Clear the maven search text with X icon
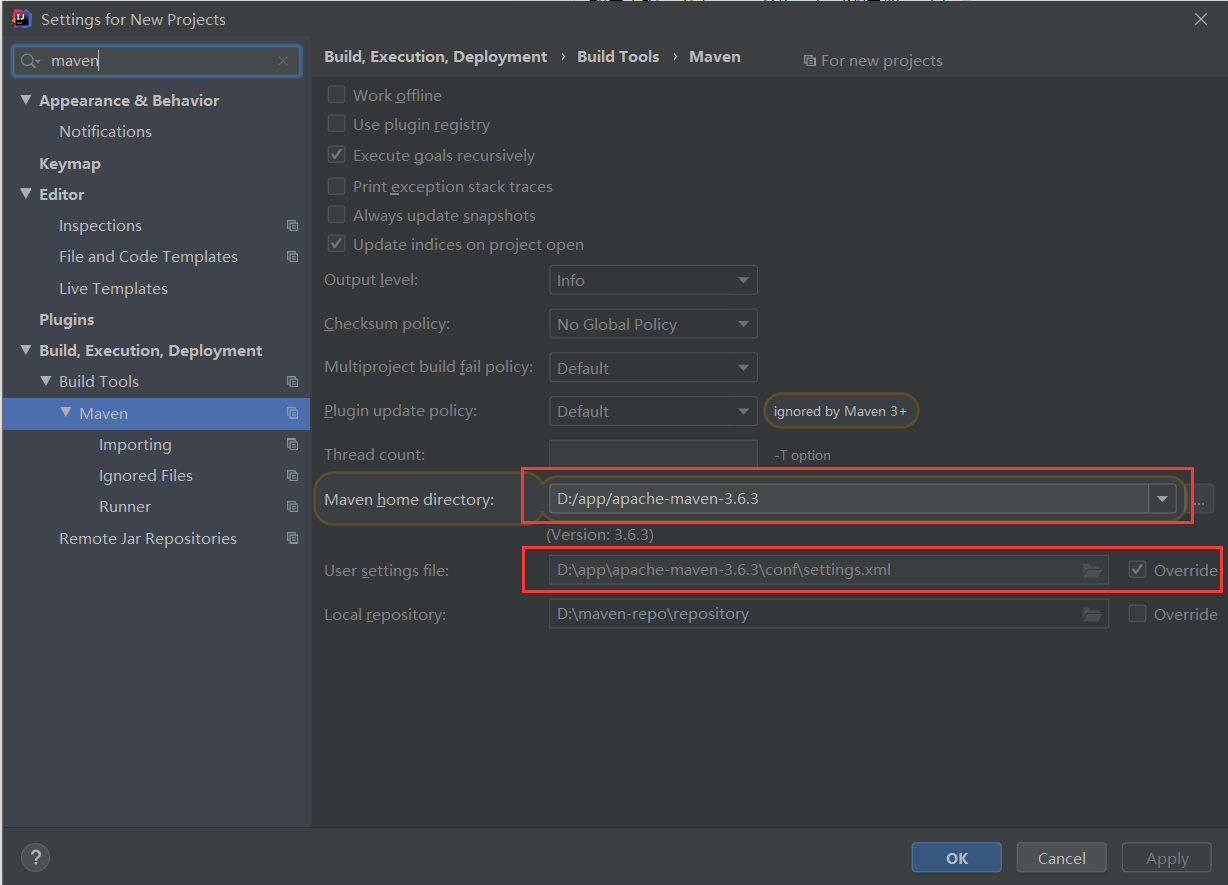The width and height of the screenshot is (1228, 885). coord(283,61)
